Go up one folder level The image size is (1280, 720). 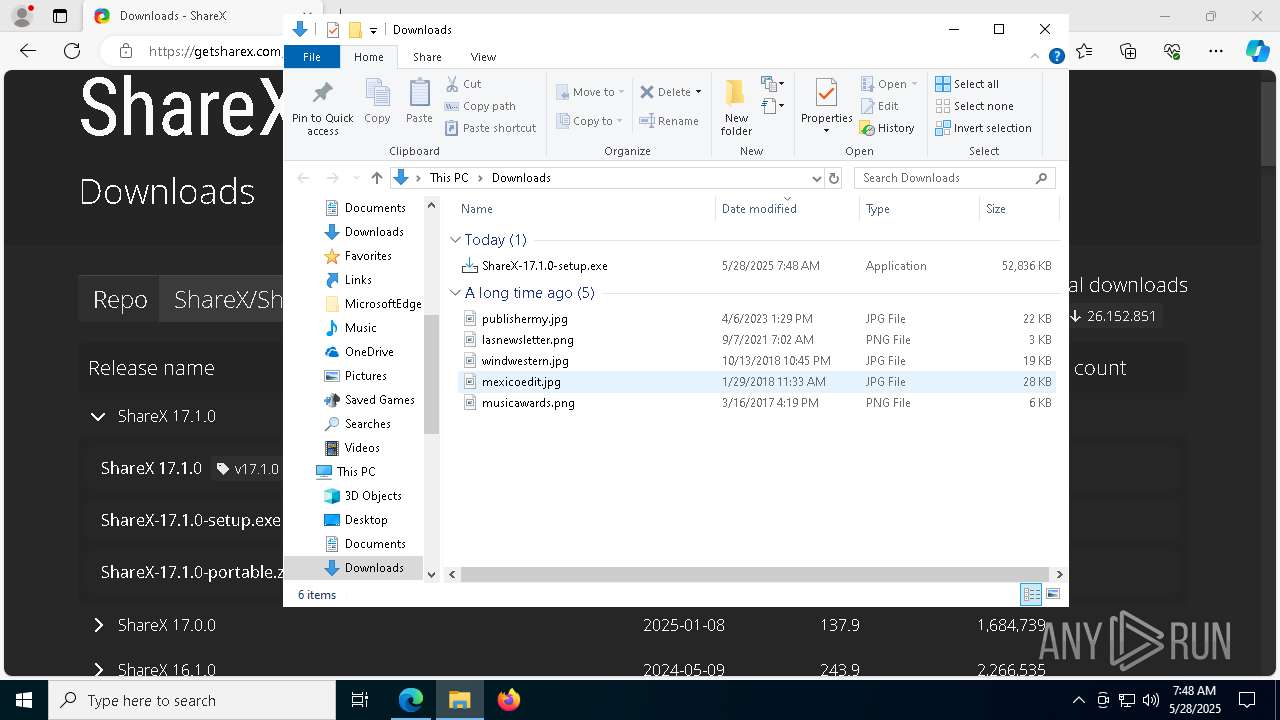click(x=376, y=178)
